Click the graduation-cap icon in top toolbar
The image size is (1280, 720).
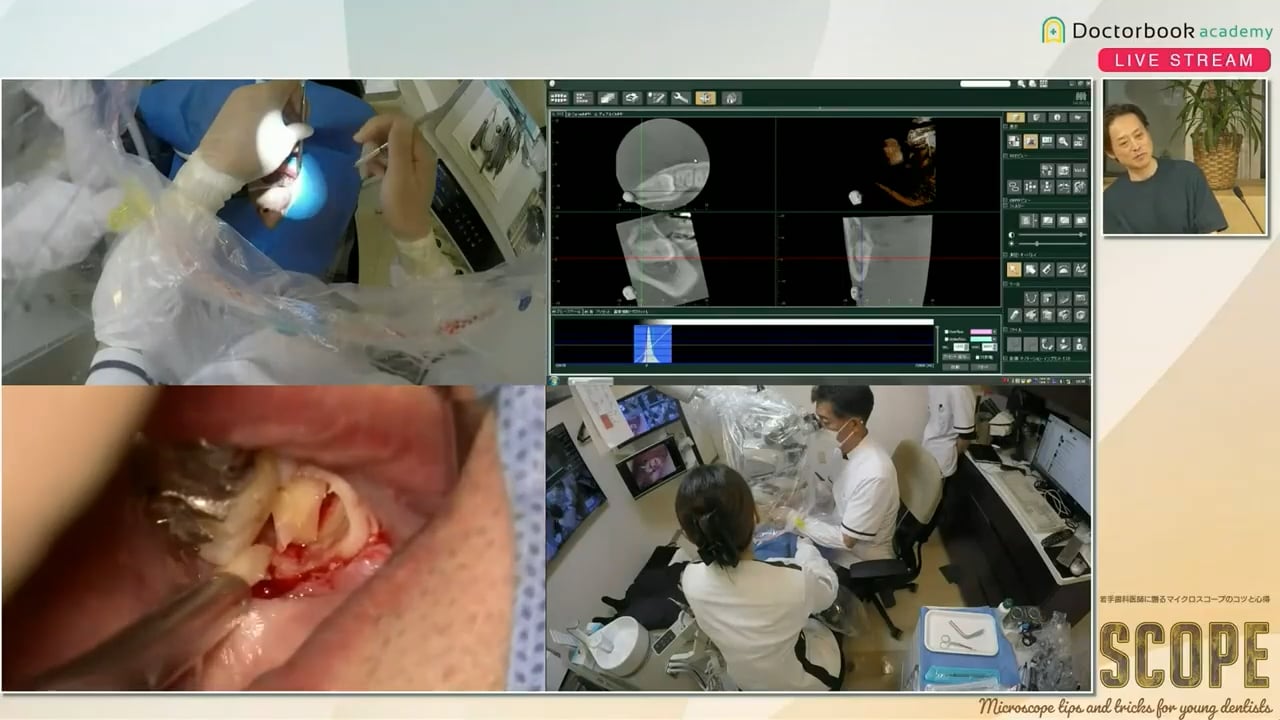[x=632, y=98]
